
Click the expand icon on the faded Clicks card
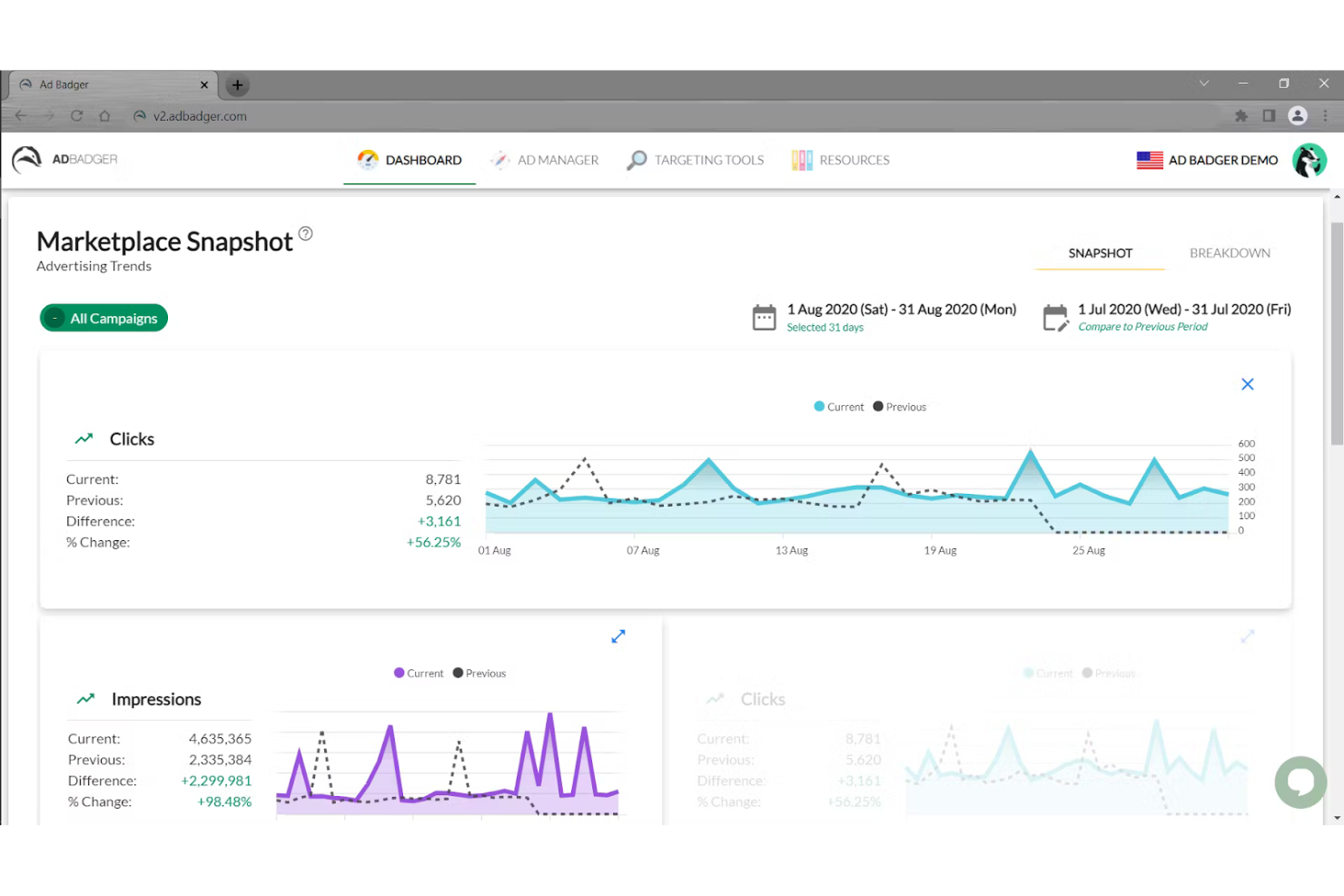(x=1248, y=636)
